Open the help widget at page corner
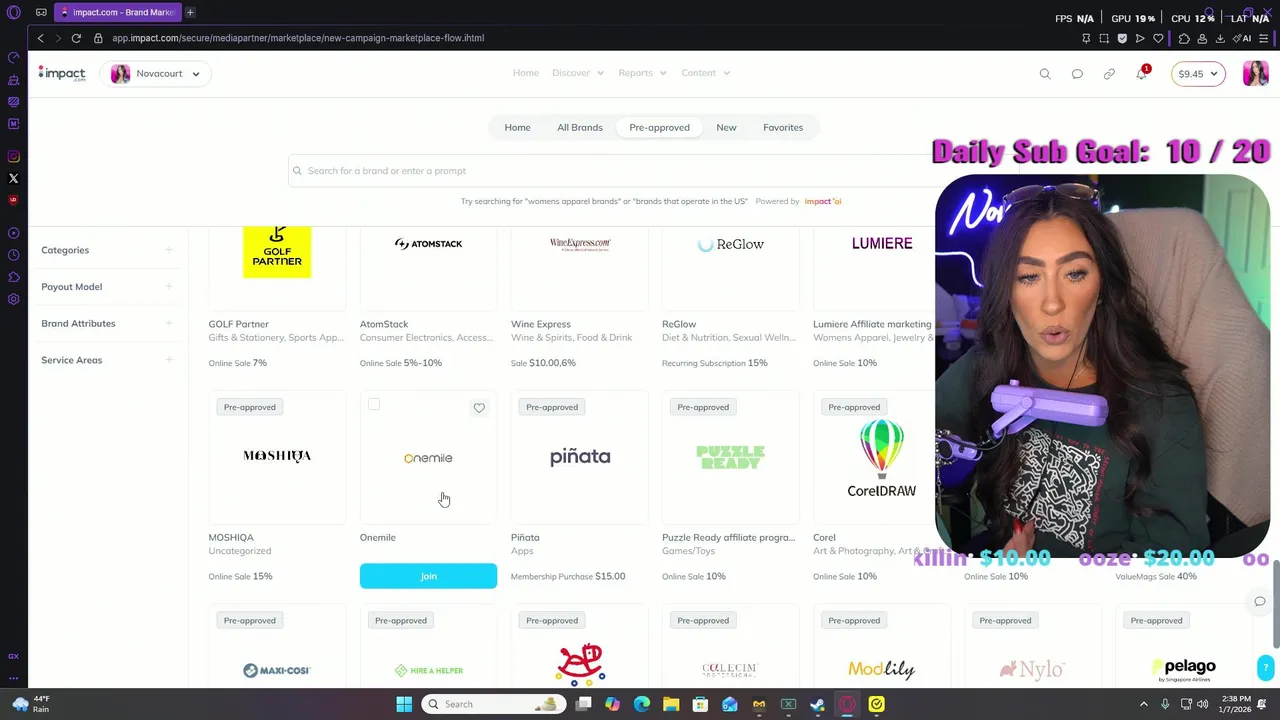 [1266, 667]
